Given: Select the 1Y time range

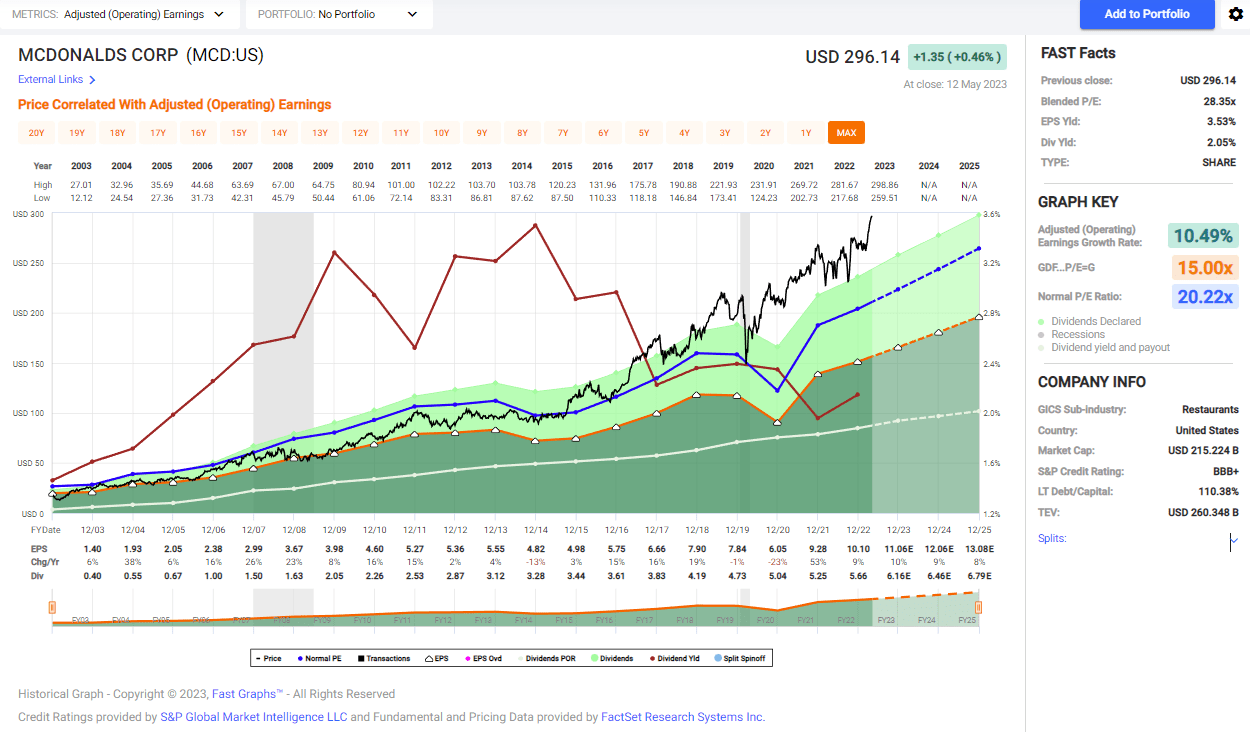Looking at the screenshot, I should tap(806, 133).
